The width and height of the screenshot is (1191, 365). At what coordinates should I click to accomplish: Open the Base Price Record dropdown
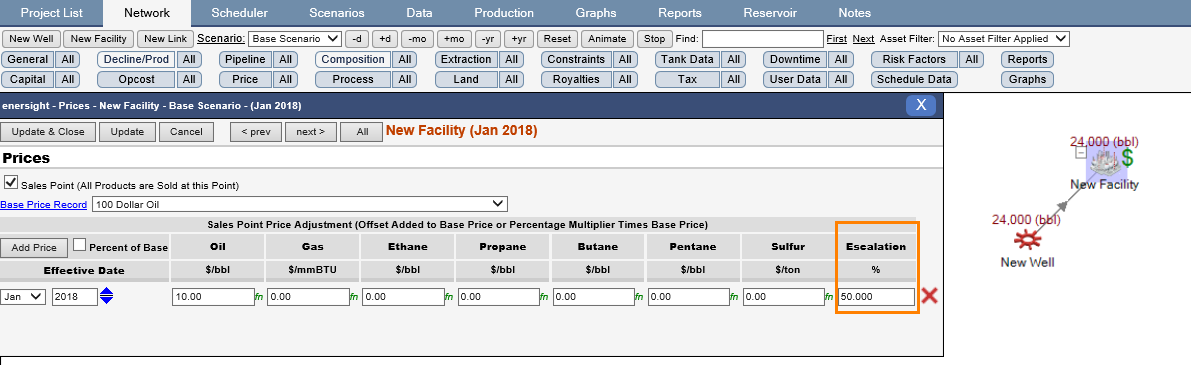click(x=299, y=203)
